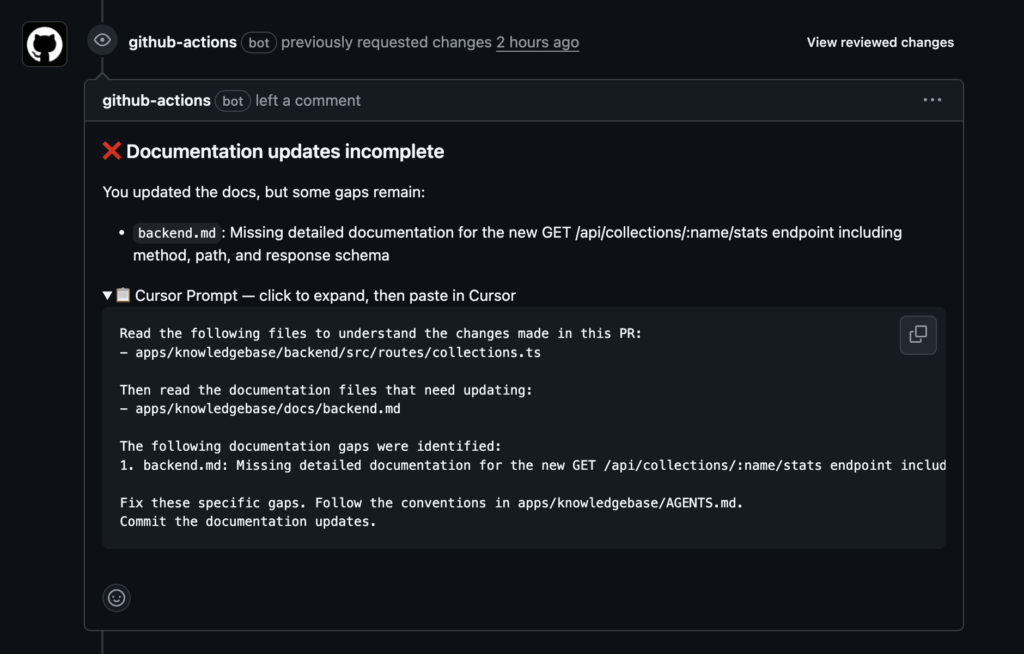Screen dimensions: 1024x654
Task: Copy the Cursor prompt code block
Action: (x=917, y=335)
